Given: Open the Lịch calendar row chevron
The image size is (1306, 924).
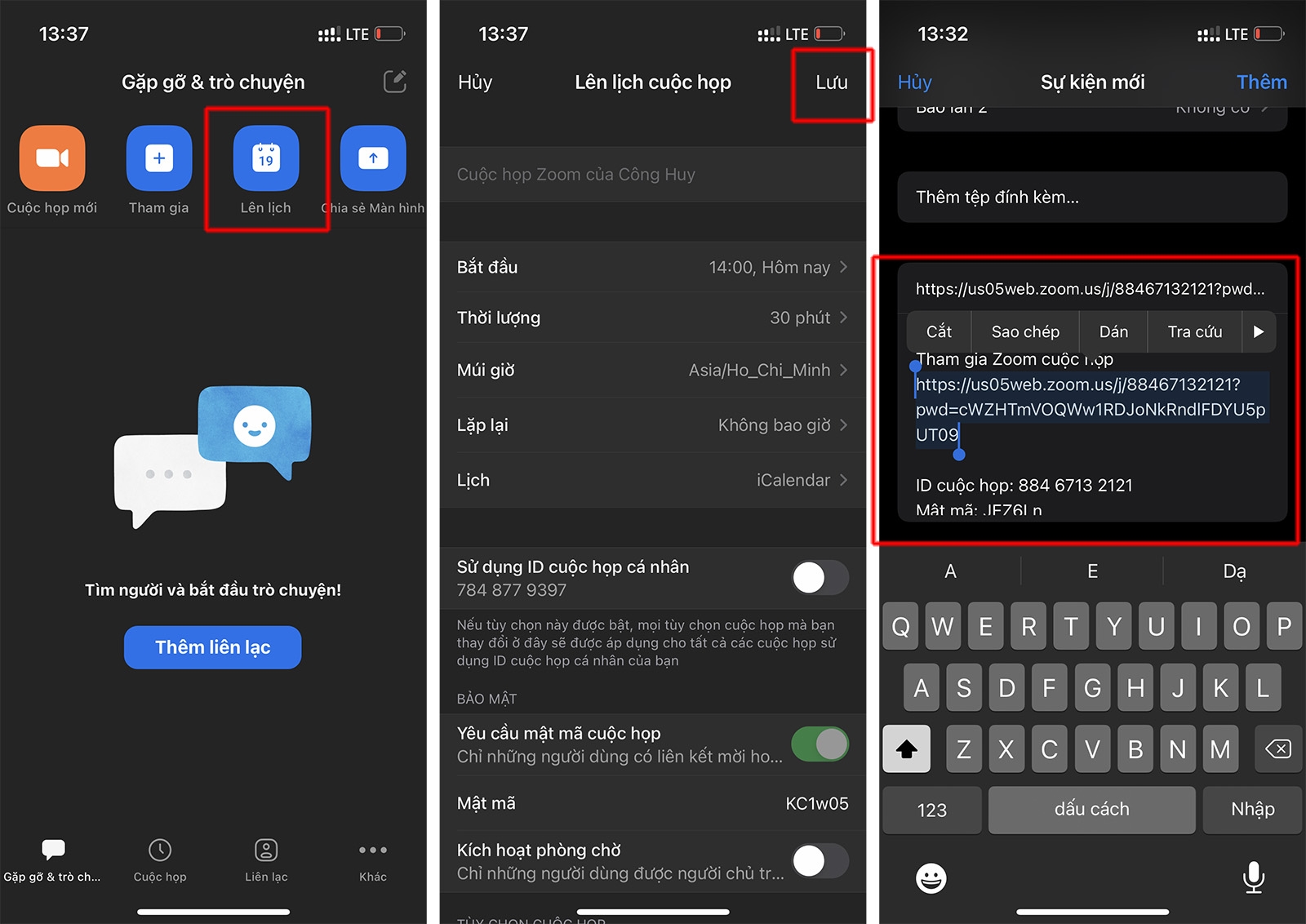Looking at the screenshot, I should (x=843, y=480).
